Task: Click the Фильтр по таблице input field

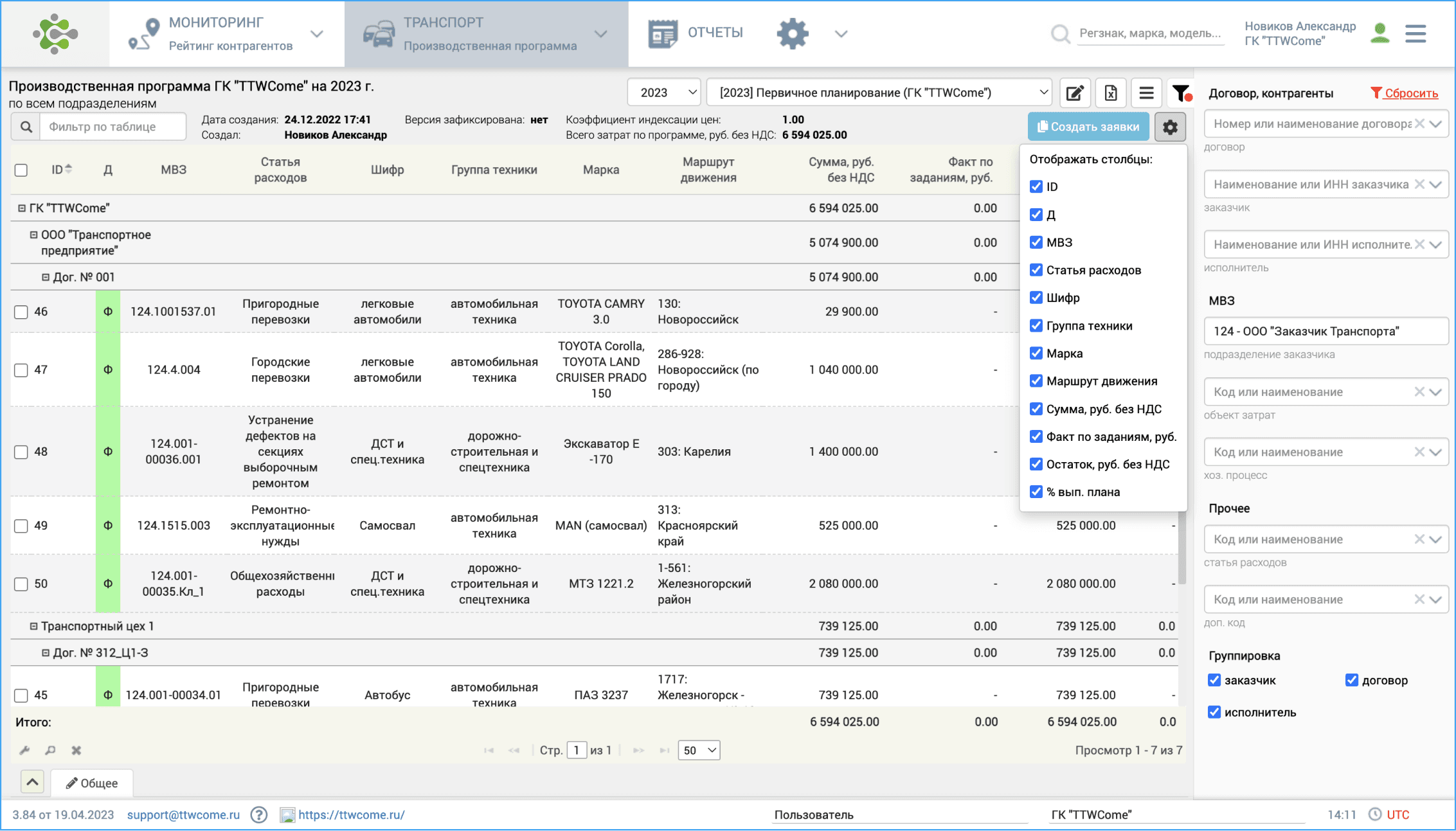Action: (112, 127)
